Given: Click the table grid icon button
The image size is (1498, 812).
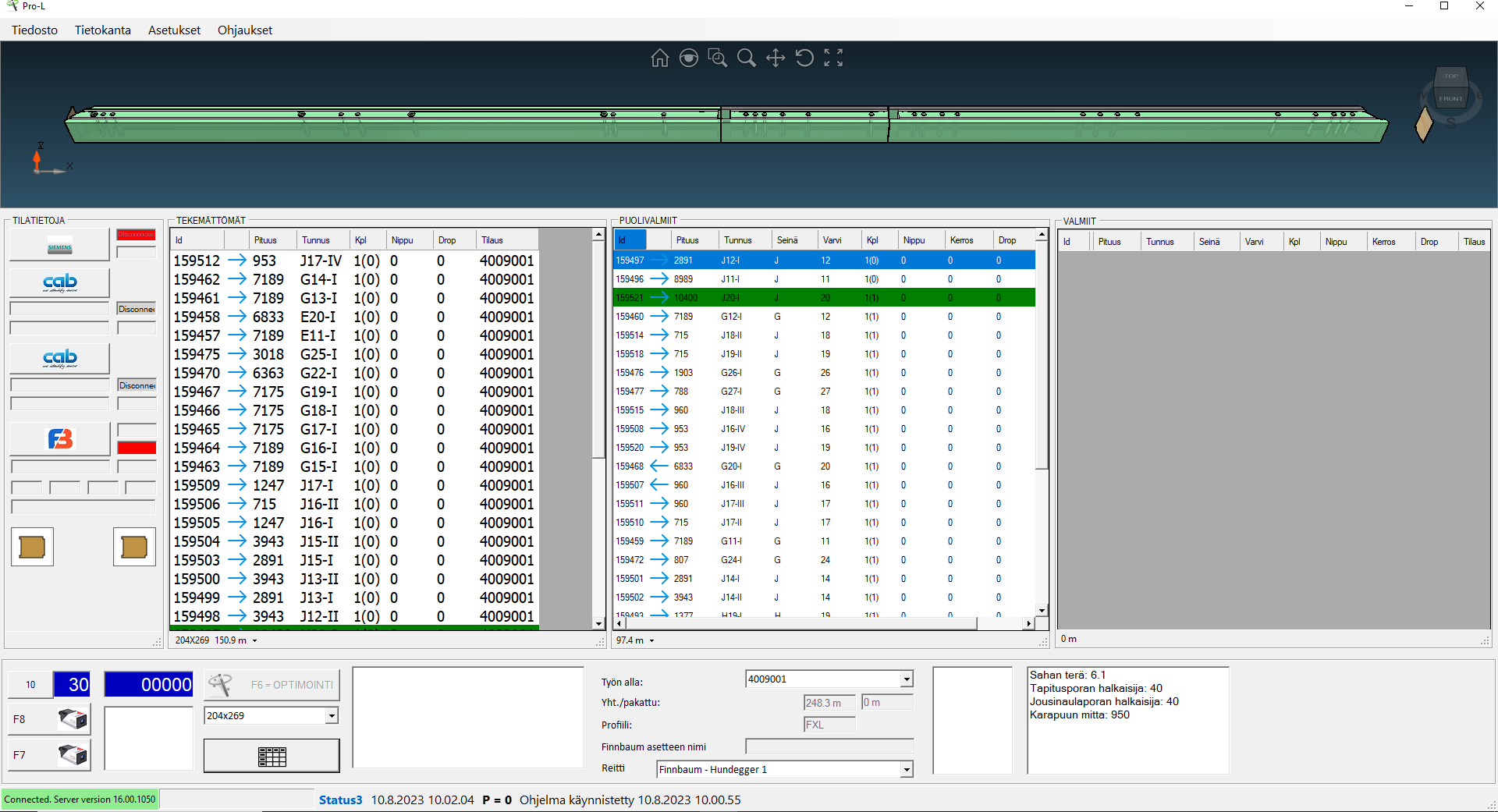Looking at the screenshot, I should click(272, 756).
